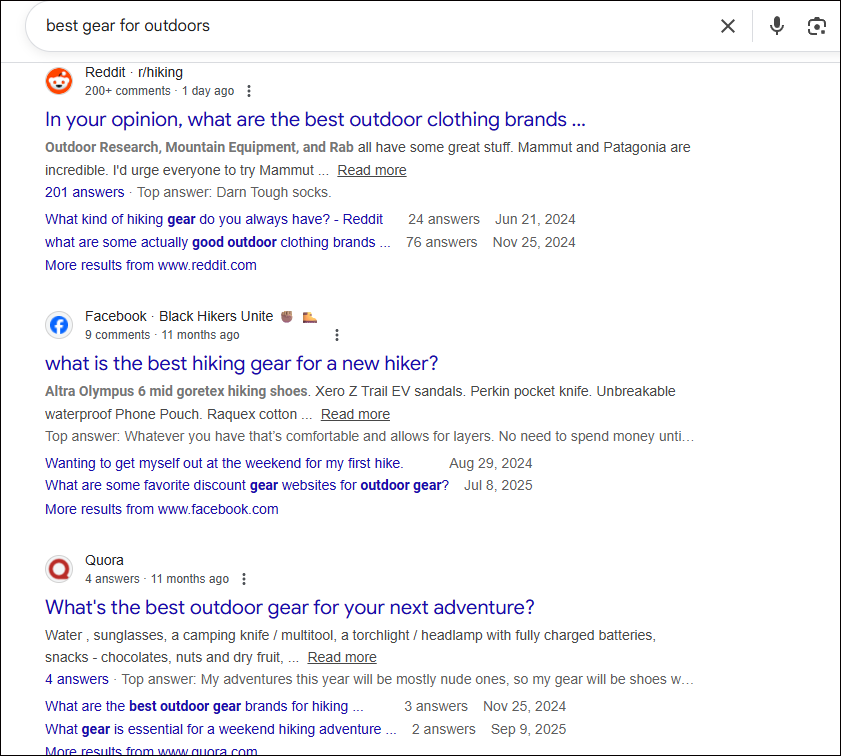Click the Quora site logo icon
This screenshot has height=756, width=841.
pyautogui.click(x=59, y=569)
